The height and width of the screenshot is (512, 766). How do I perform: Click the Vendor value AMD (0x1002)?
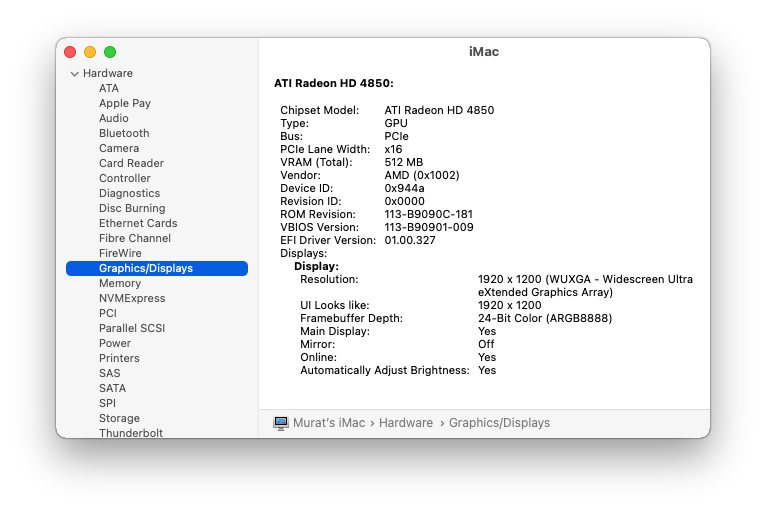(x=422, y=175)
